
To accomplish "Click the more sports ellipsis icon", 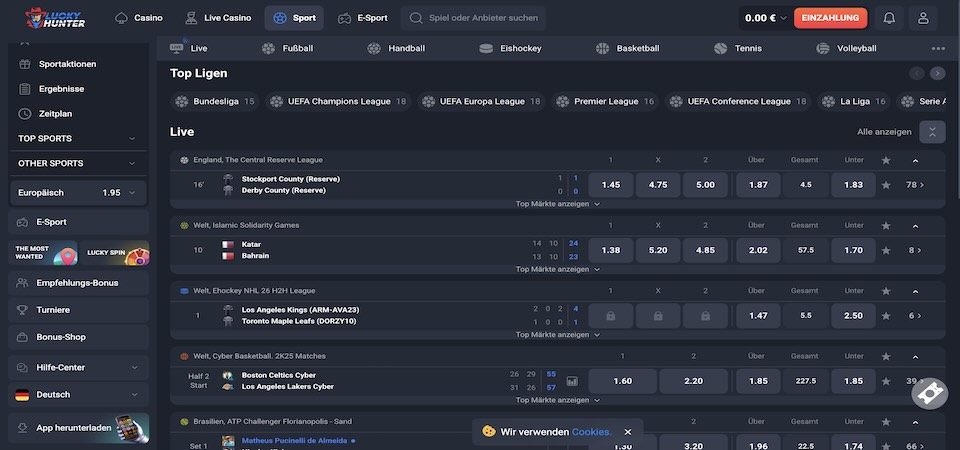I will pyautogui.click(x=938, y=48).
